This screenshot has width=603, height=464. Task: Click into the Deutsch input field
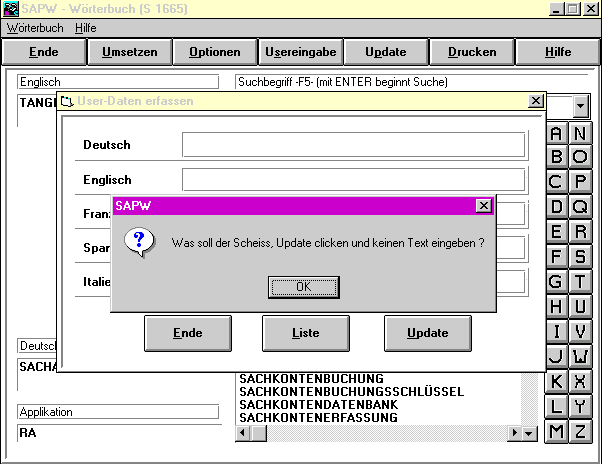click(x=353, y=145)
